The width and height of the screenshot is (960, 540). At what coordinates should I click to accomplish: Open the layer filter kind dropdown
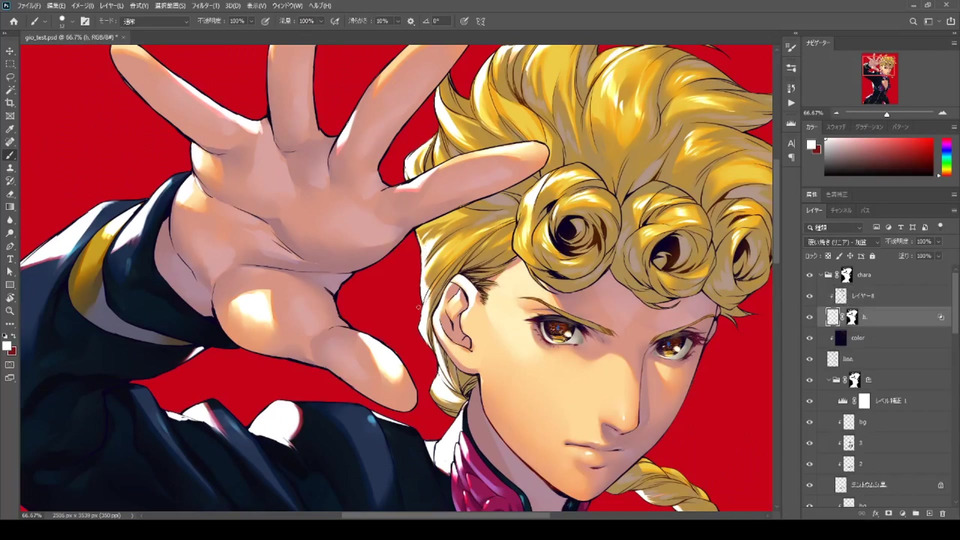pos(834,228)
